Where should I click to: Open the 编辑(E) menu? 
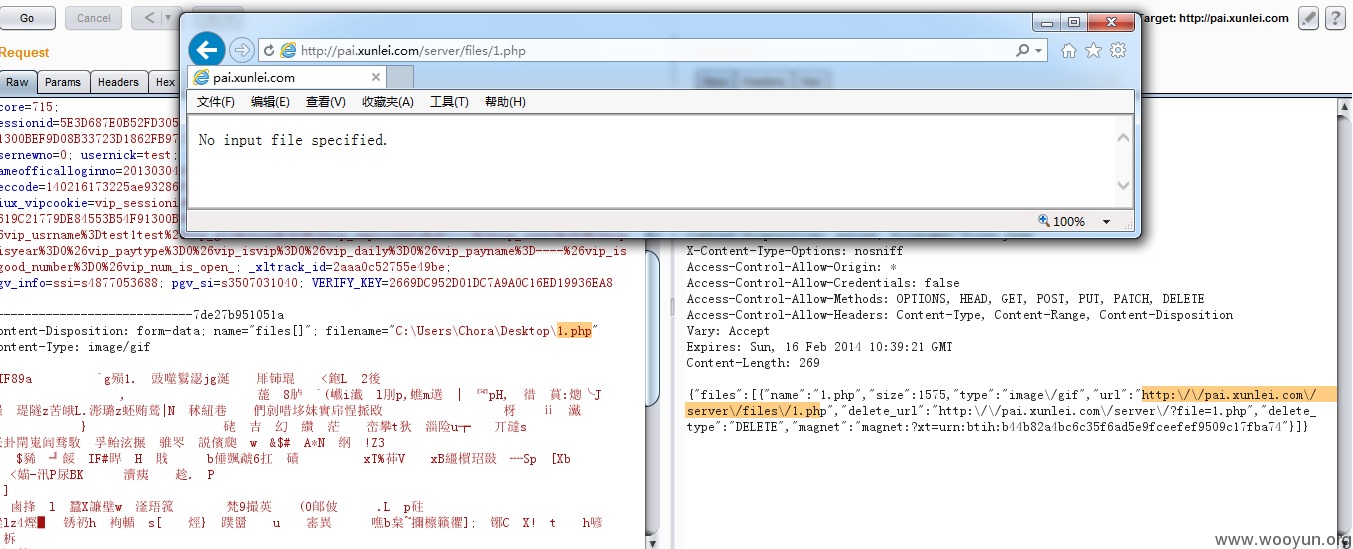point(270,102)
